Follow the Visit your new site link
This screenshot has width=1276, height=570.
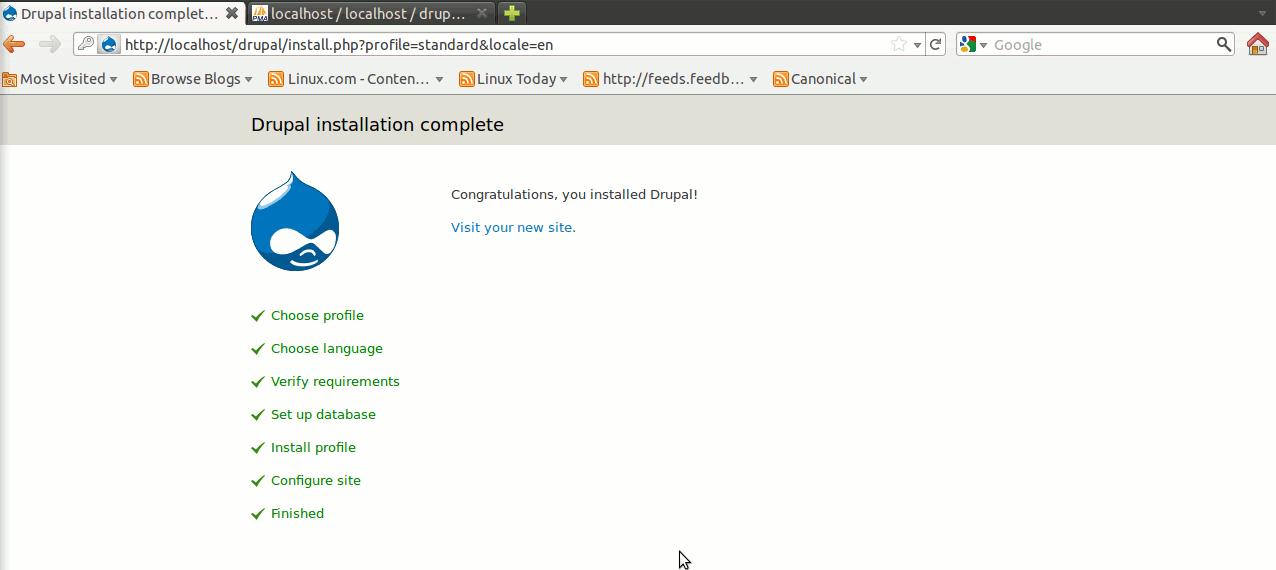[513, 228]
